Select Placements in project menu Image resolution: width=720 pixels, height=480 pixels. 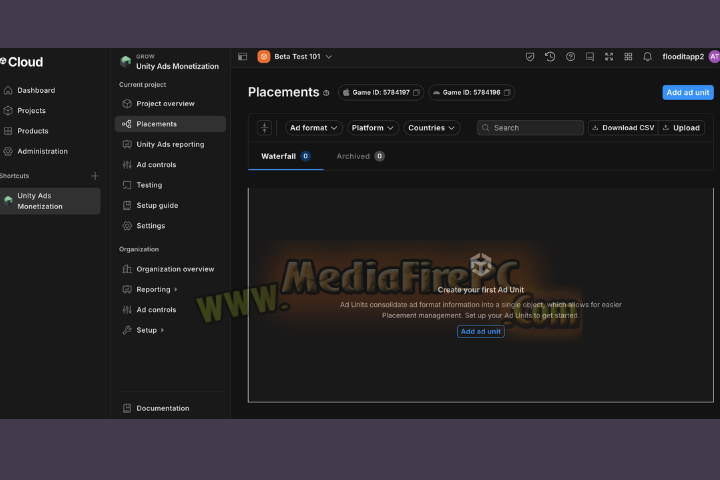pos(170,124)
